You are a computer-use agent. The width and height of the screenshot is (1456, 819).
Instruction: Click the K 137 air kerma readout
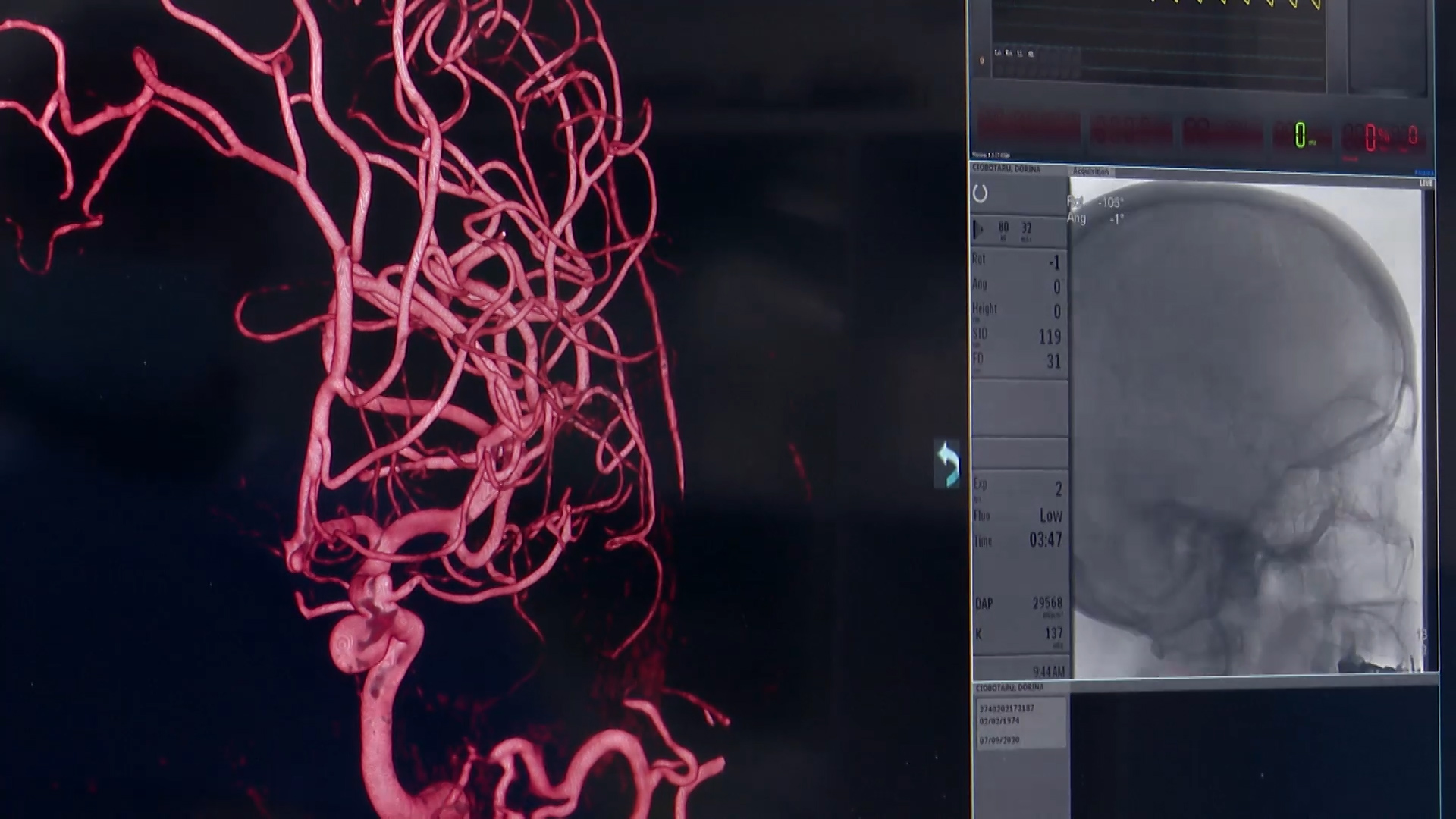pyautogui.click(x=1053, y=633)
